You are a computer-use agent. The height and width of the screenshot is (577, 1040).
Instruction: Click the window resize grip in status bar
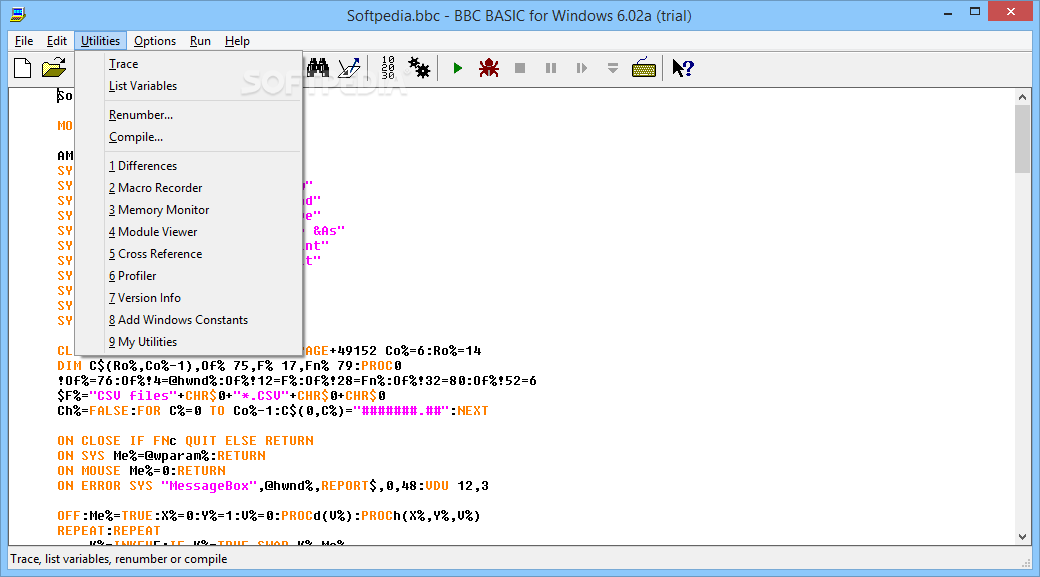[1025, 562]
